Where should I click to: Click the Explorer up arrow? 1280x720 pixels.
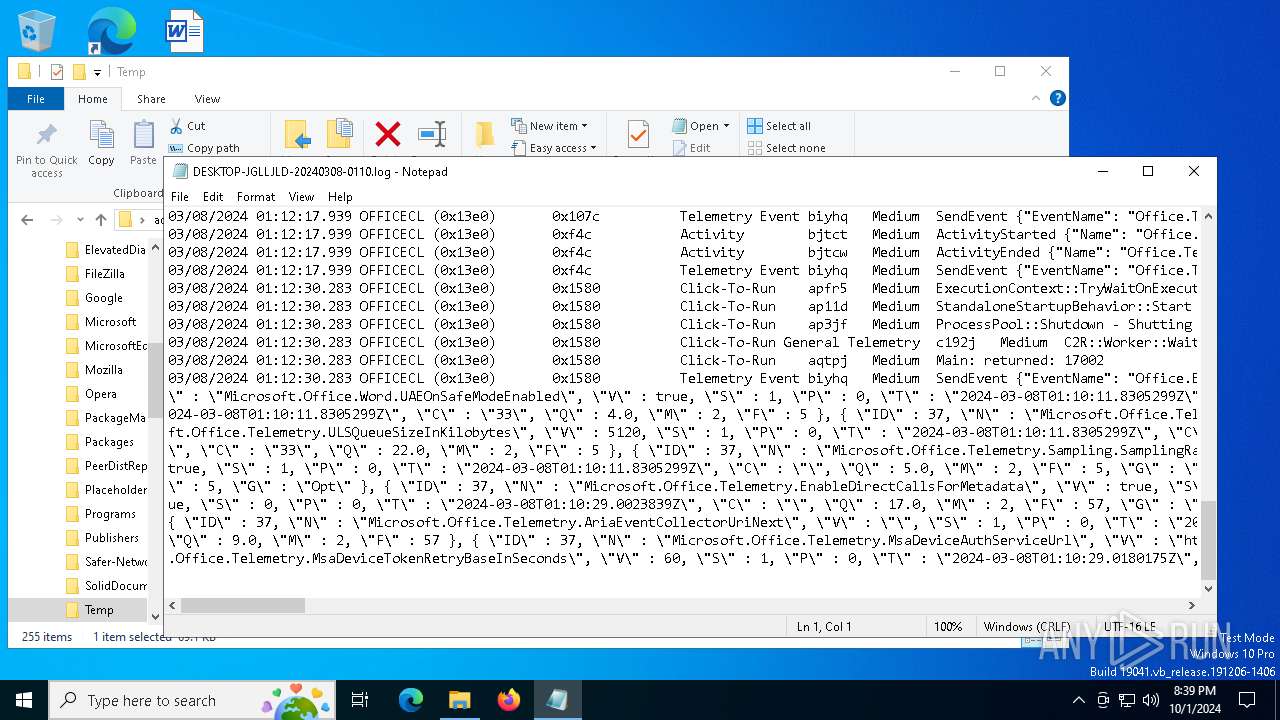tap(101, 220)
